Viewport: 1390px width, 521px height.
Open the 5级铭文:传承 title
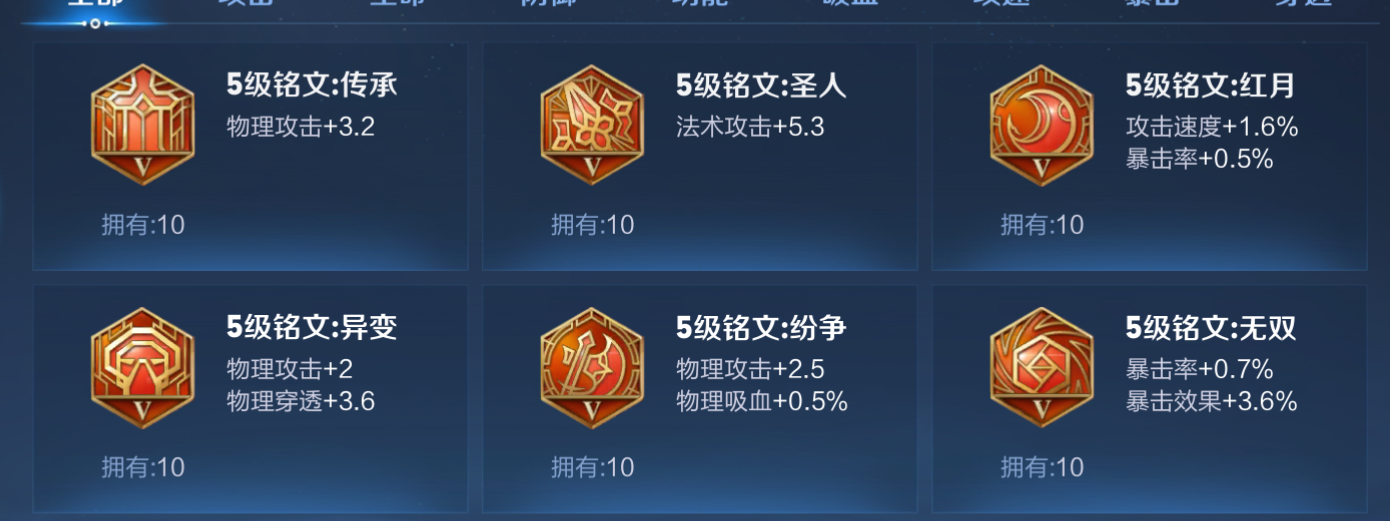[x=312, y=85]
